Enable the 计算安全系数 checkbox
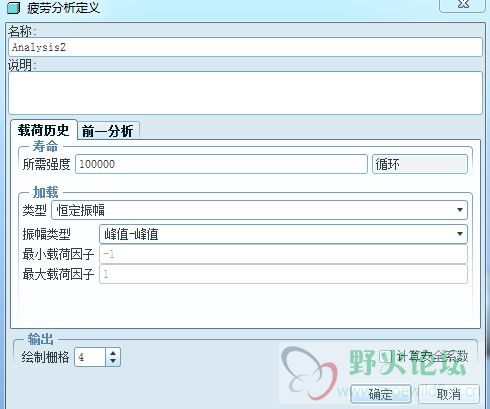 pyautogui.click(x=384, y=357)
